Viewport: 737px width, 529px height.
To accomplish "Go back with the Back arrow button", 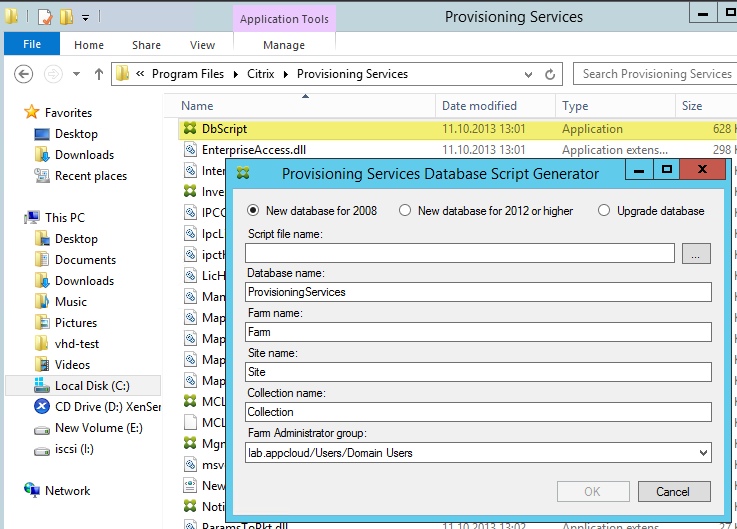I will [x=24, y=74].
